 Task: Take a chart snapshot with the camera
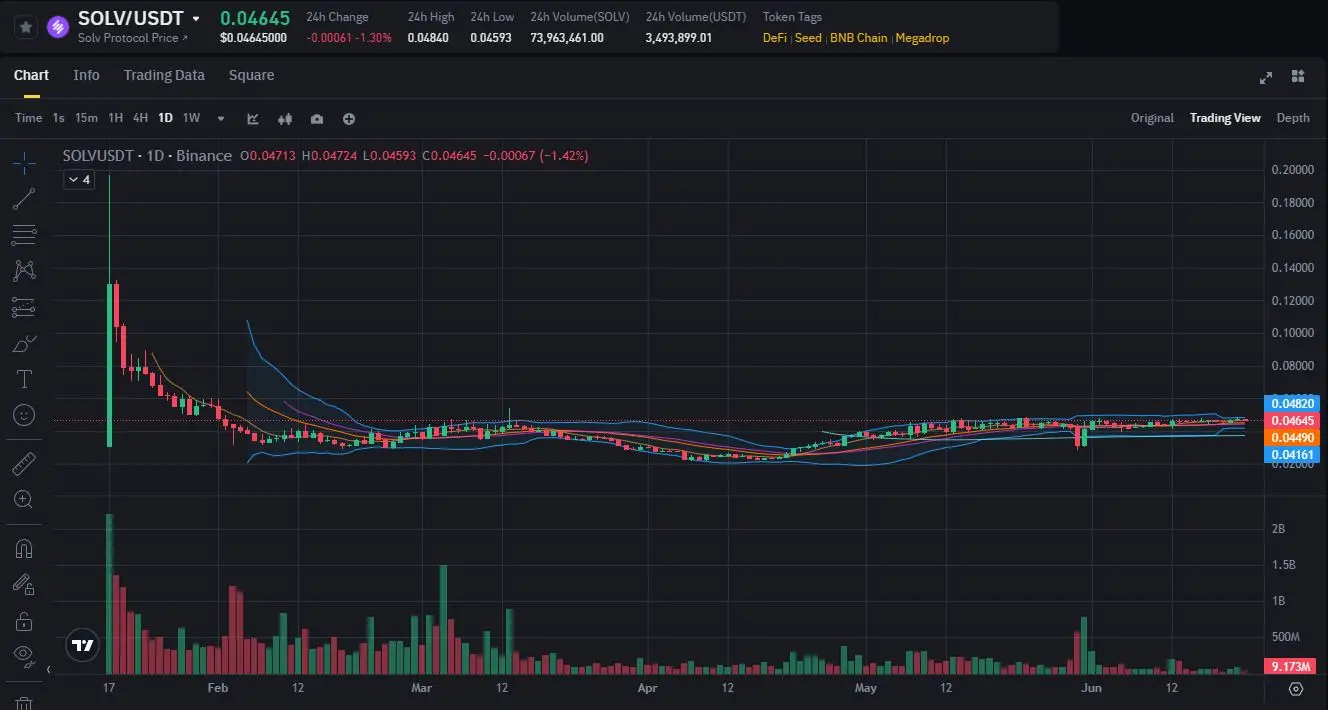(317, 118)
